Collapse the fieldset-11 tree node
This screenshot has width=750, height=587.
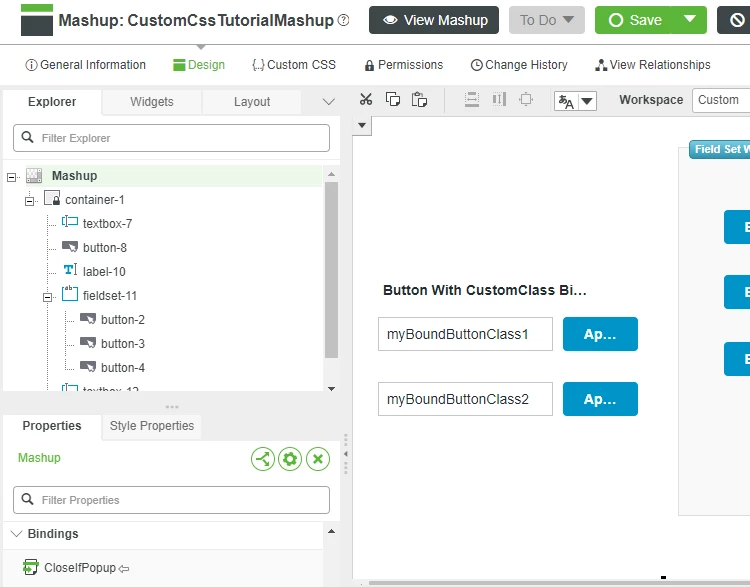(x=47, y=298)
